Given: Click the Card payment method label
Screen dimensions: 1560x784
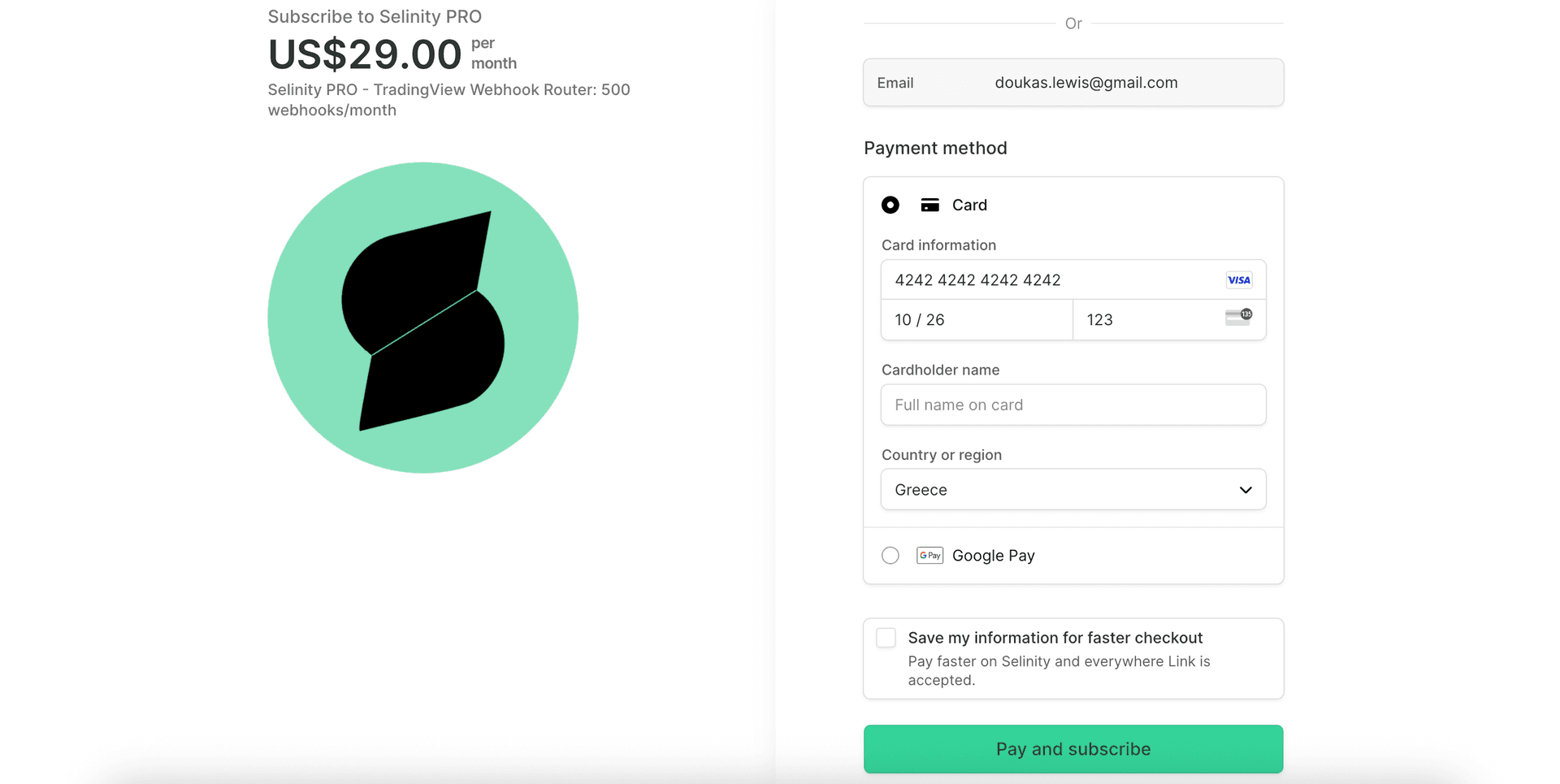Looking at the screenshot, I should (x=969, y=206).
